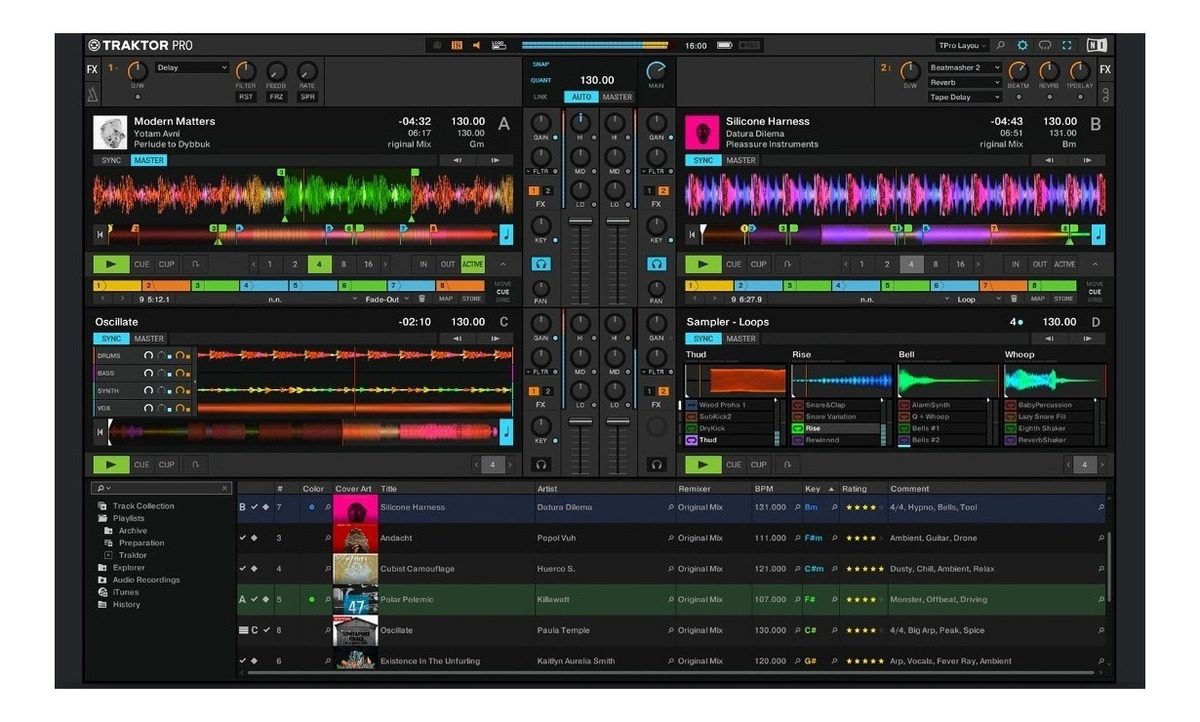1200x722 pixels.
Task: Open the Preferences gear icon in header
Action: click(1022, 45)
